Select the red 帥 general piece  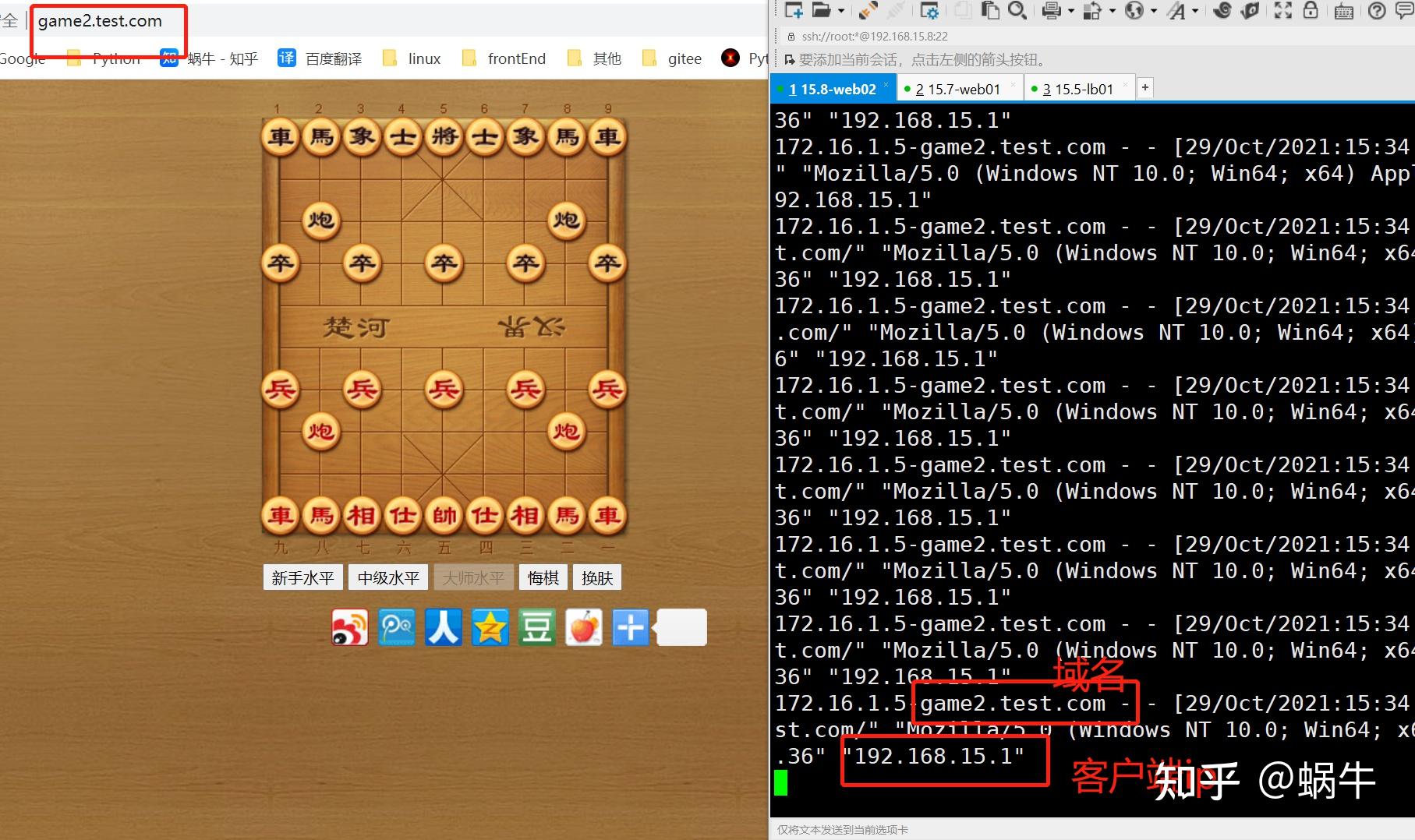pos(444,515)
